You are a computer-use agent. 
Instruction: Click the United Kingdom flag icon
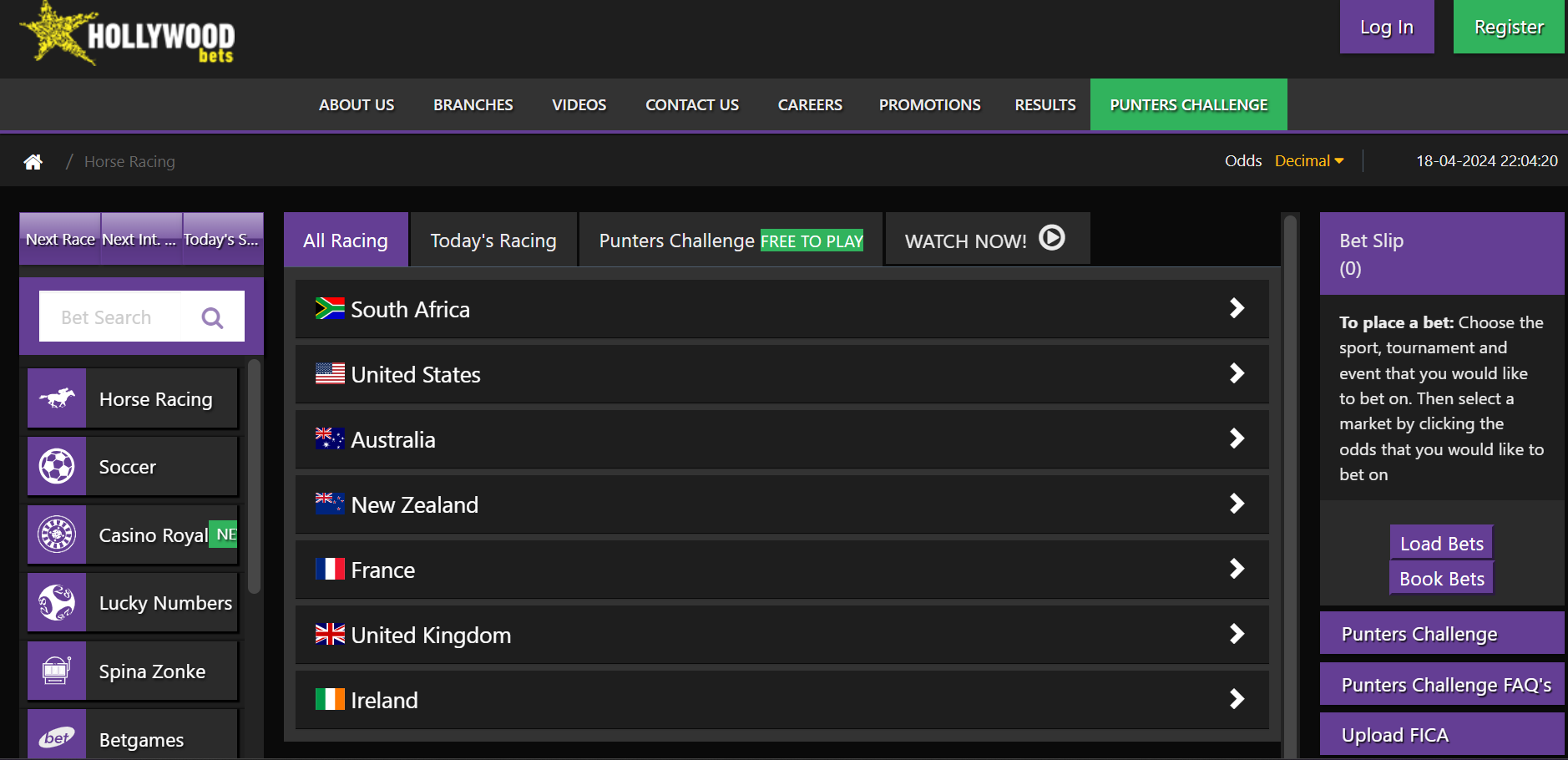click(x=330, y=634)
